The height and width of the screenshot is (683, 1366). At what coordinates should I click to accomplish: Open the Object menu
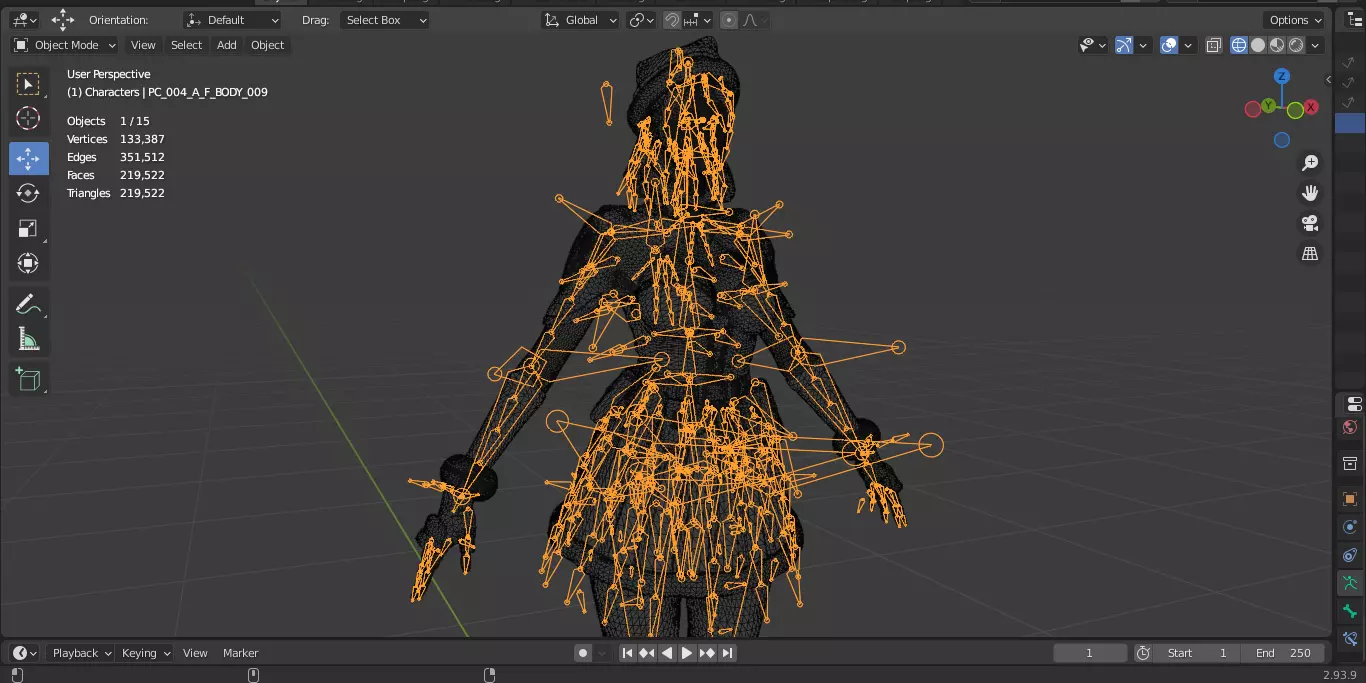click(x=267, y=45)
